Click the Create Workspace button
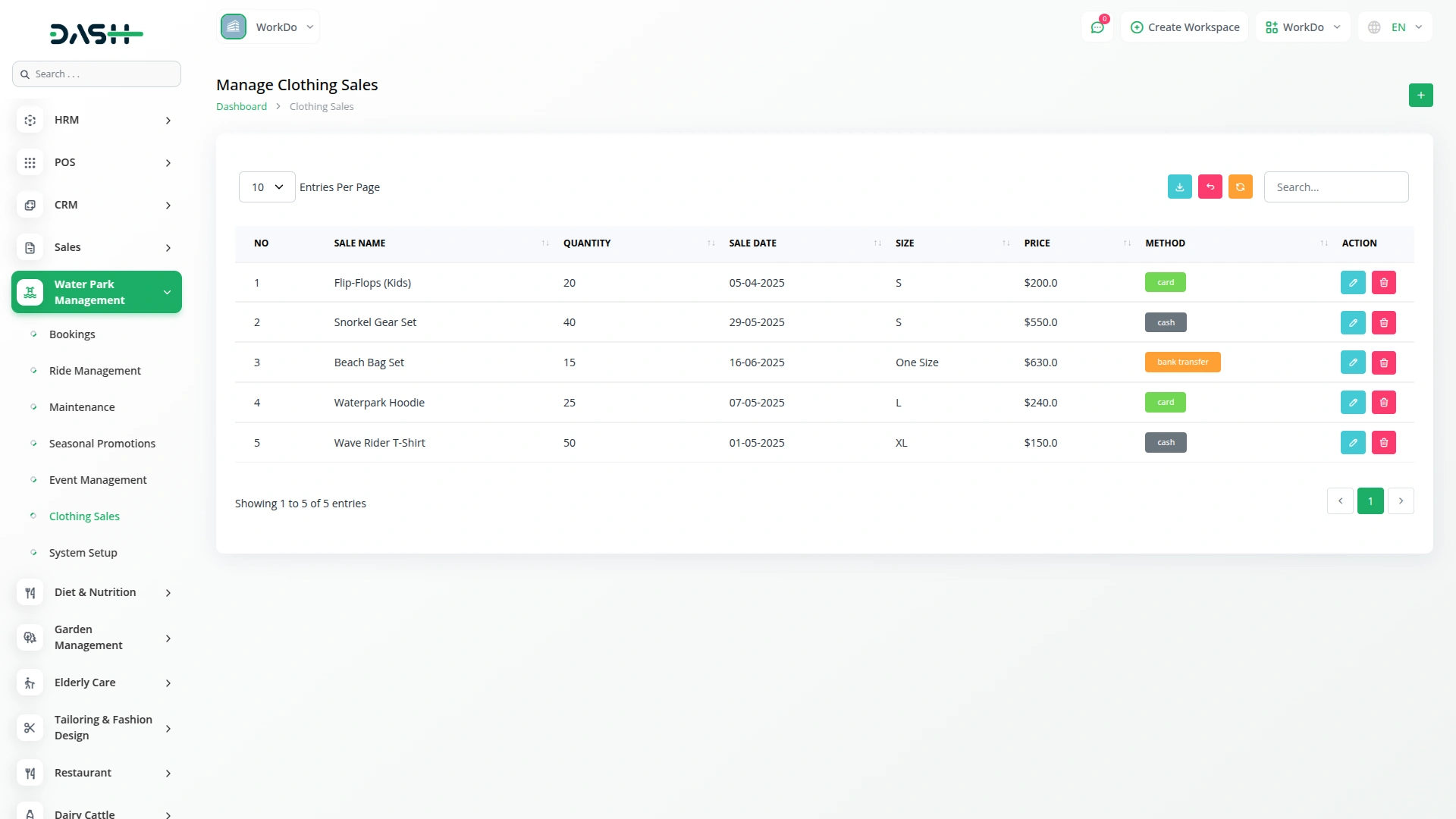 click(1185, 27)
